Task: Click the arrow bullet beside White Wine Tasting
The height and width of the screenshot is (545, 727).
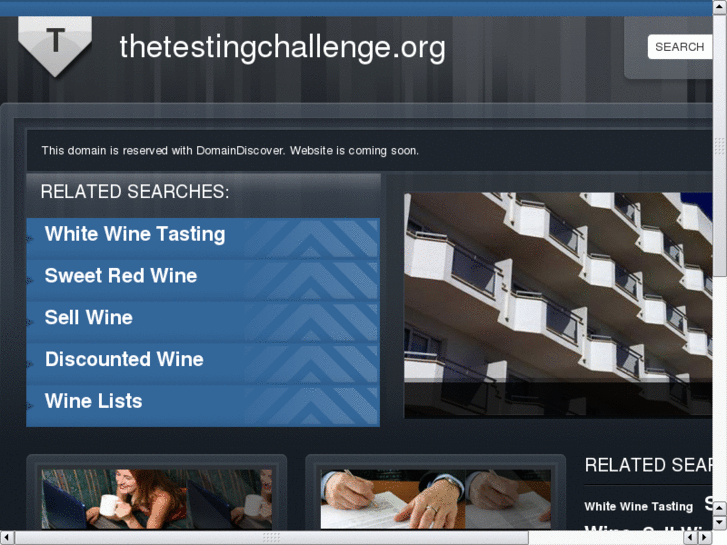Action: pos(30,238)
